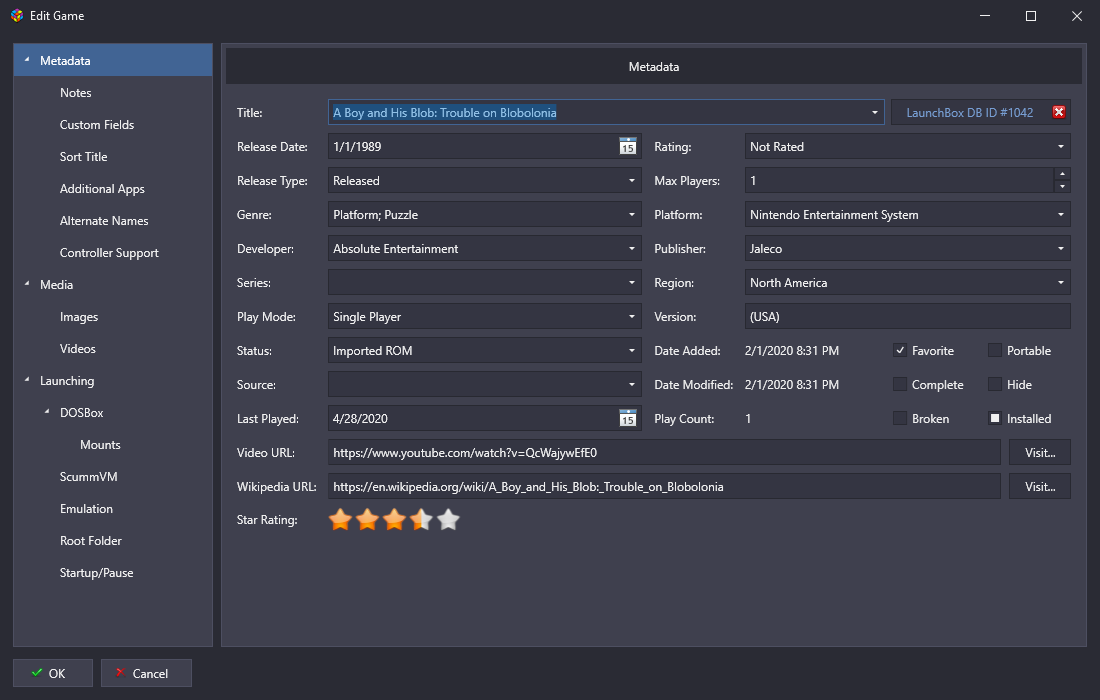Open the Sort Title page
The width and height of the screenshot is (1100, 700).
[x=83, y=156]
